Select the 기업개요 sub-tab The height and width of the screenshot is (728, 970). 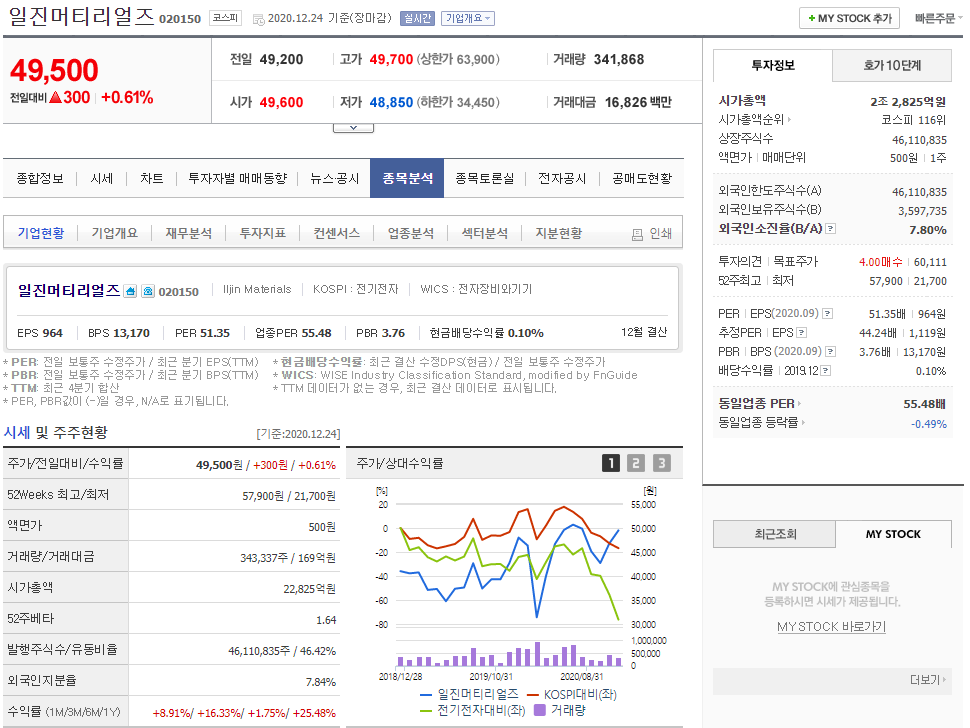(114, 233)
